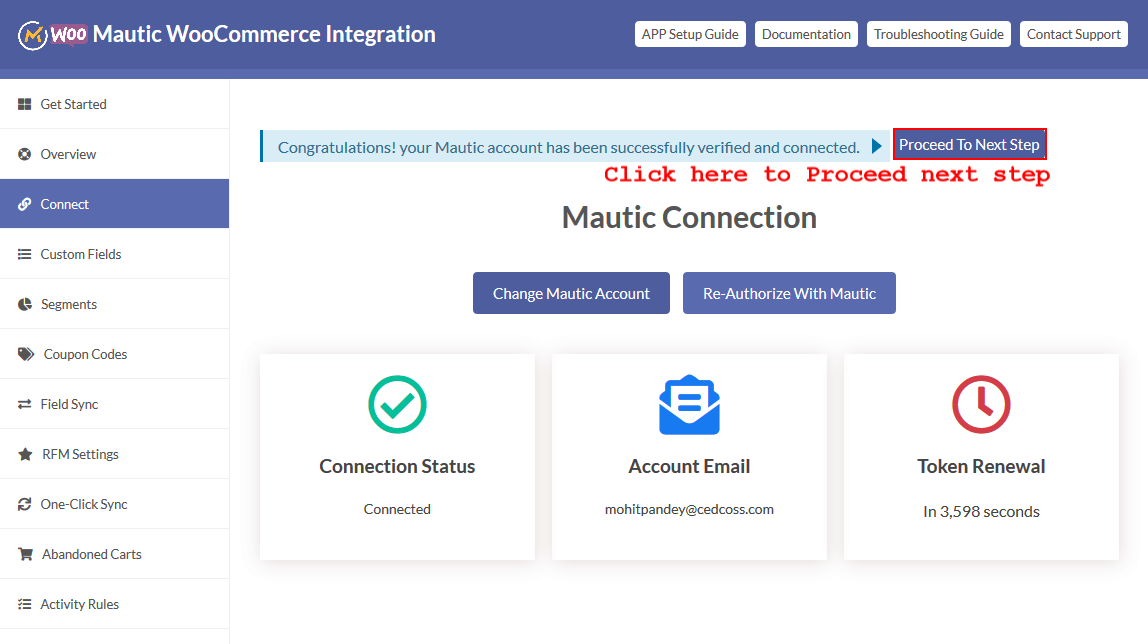Click the Mautic WooCommerce Integration title

pos(264,34)
